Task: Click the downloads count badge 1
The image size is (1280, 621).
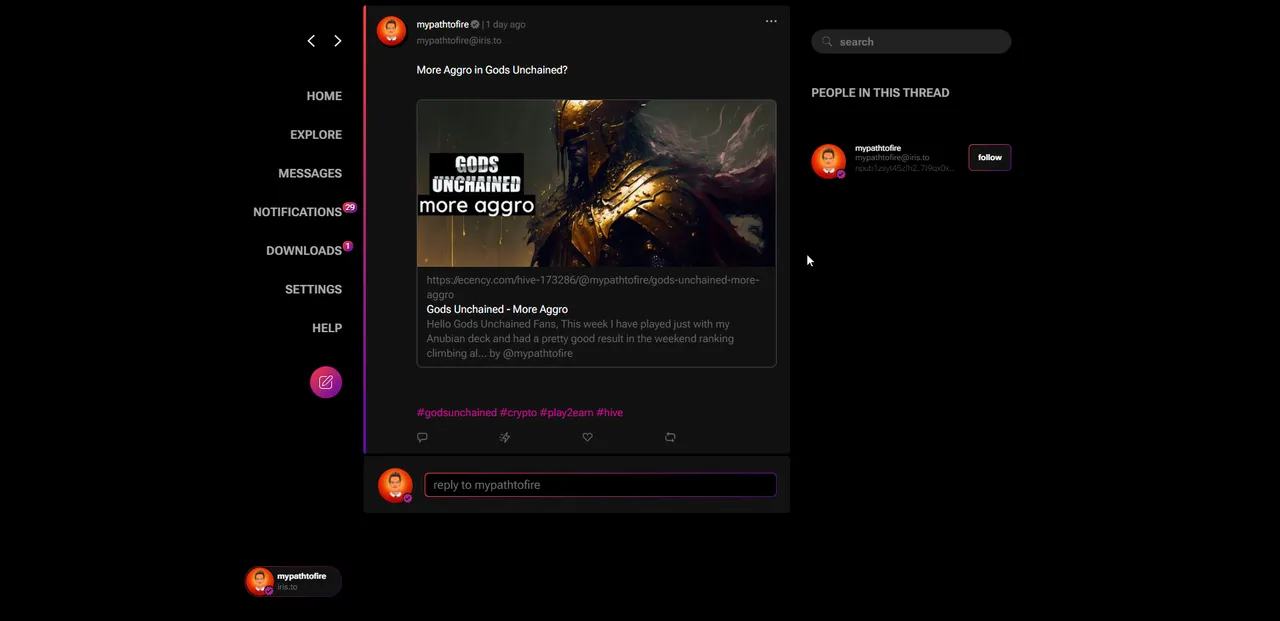Action: [x=348, y=246]
